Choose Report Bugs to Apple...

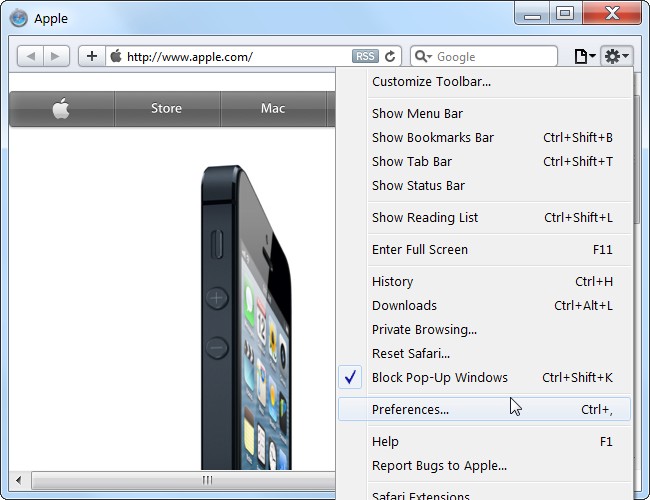click(x=484, y=466)
